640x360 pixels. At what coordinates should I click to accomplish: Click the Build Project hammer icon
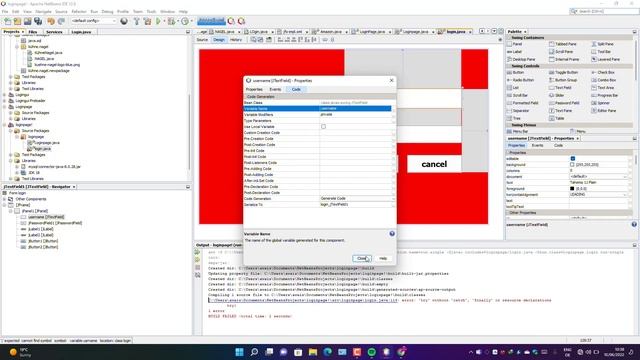137,21
